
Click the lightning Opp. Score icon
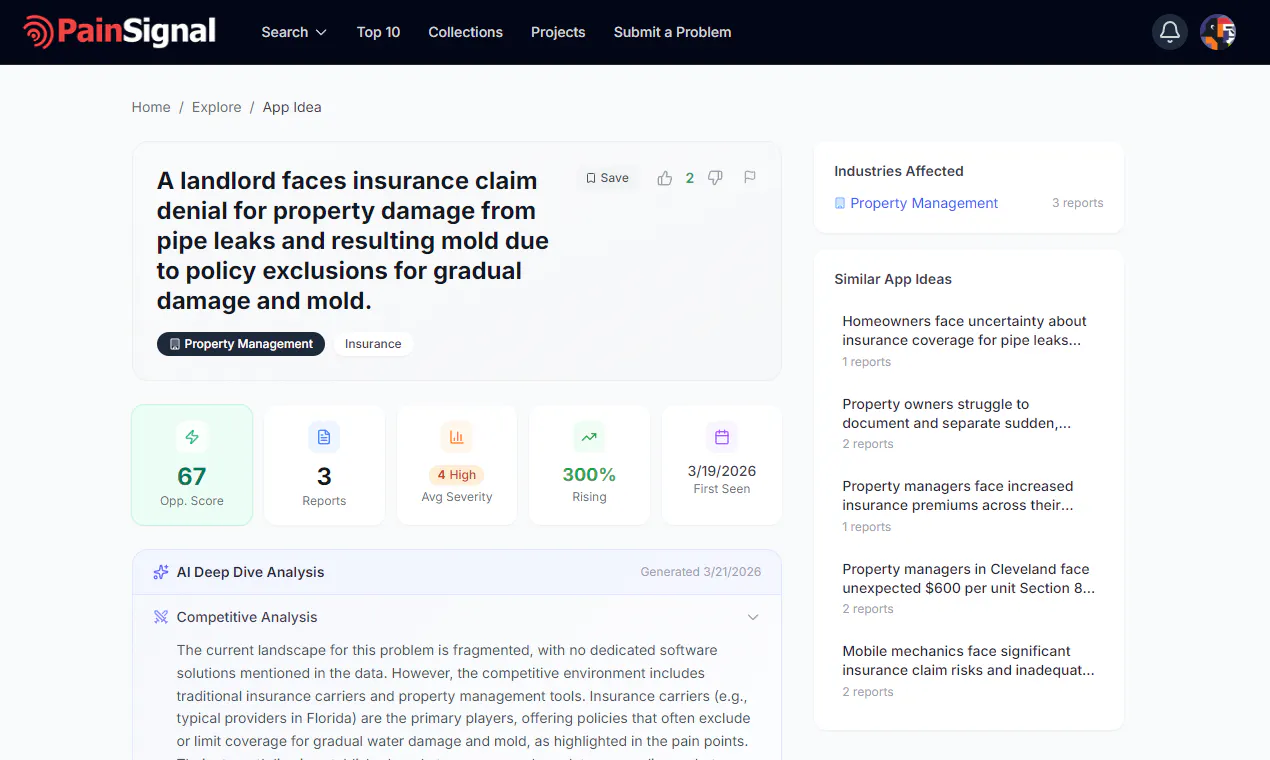[x=192, y=437]
